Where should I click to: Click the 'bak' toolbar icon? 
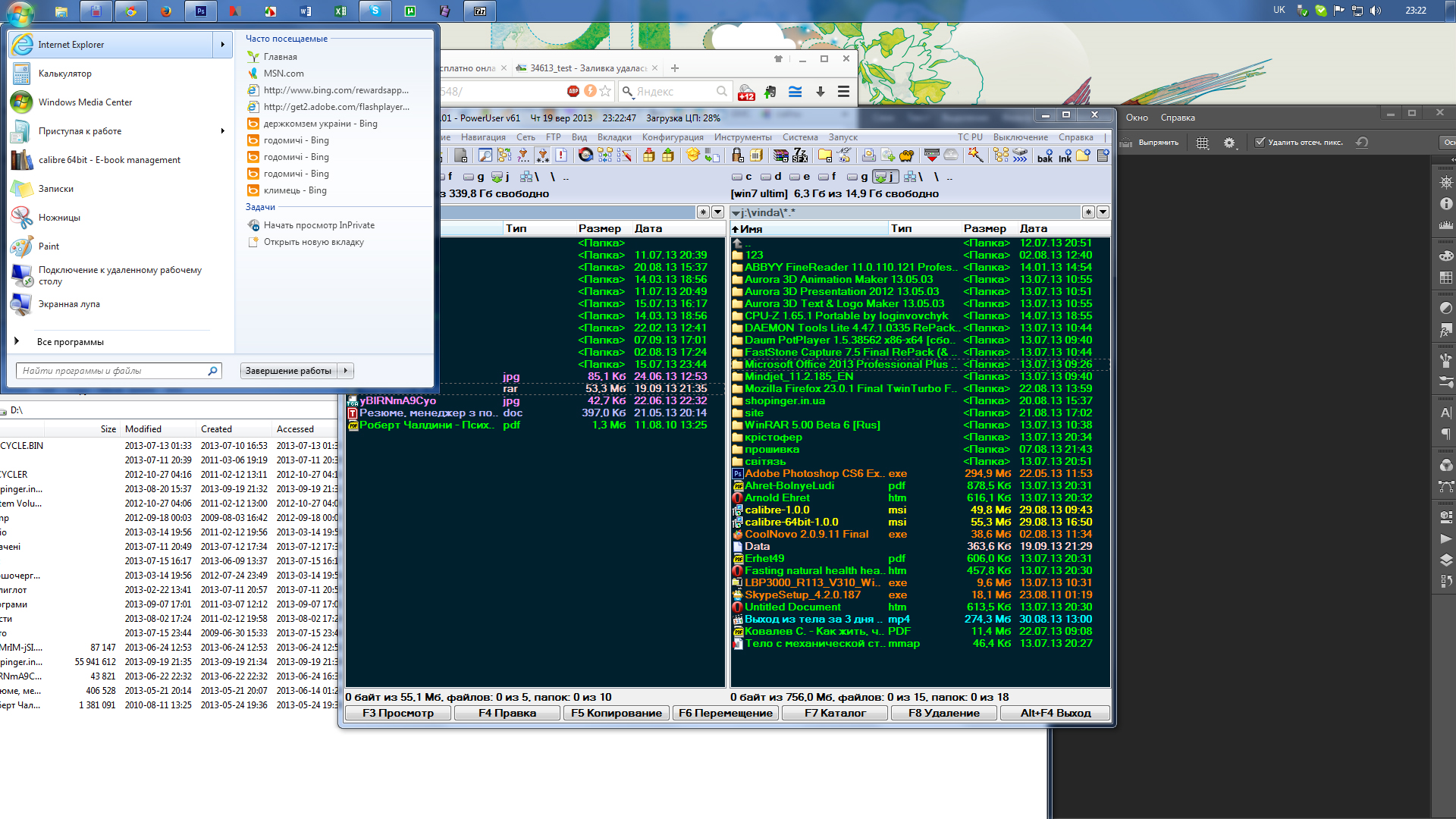[1045, 155]
